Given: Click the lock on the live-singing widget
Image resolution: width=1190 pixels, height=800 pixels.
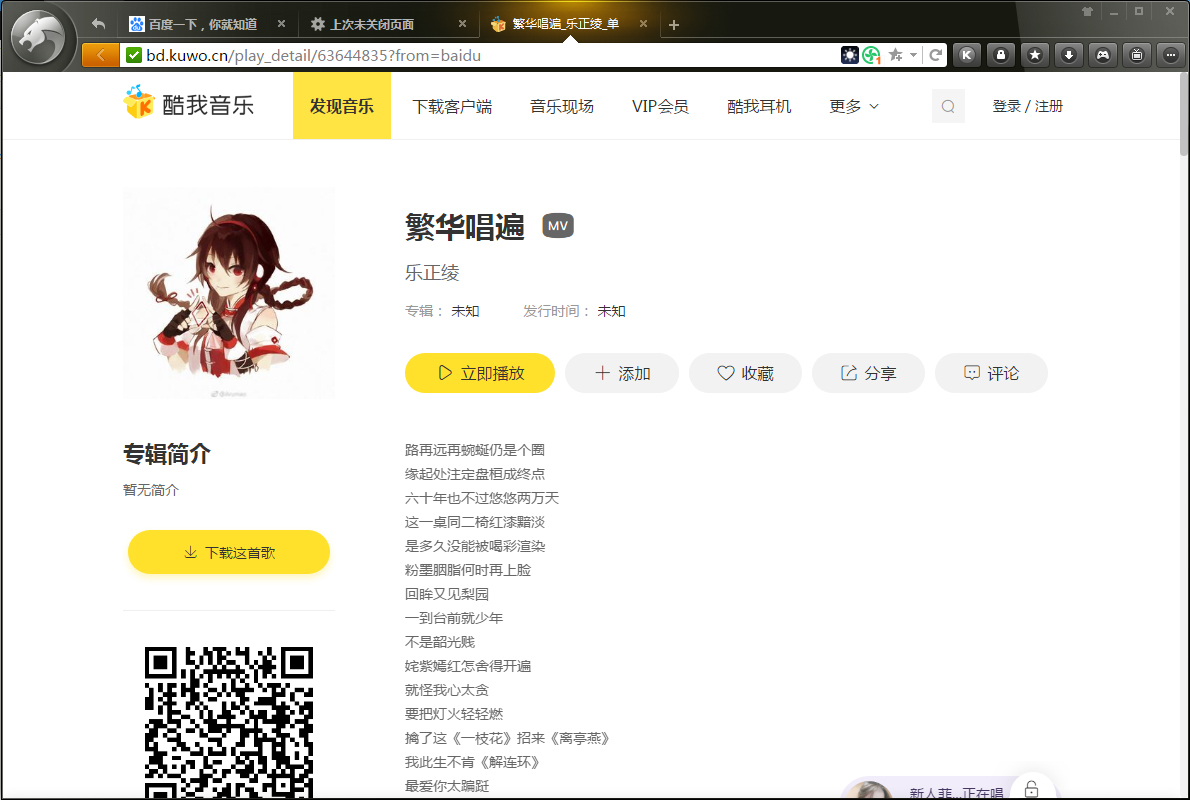Looking at the screenshot, I should (x=1031, y=789).
